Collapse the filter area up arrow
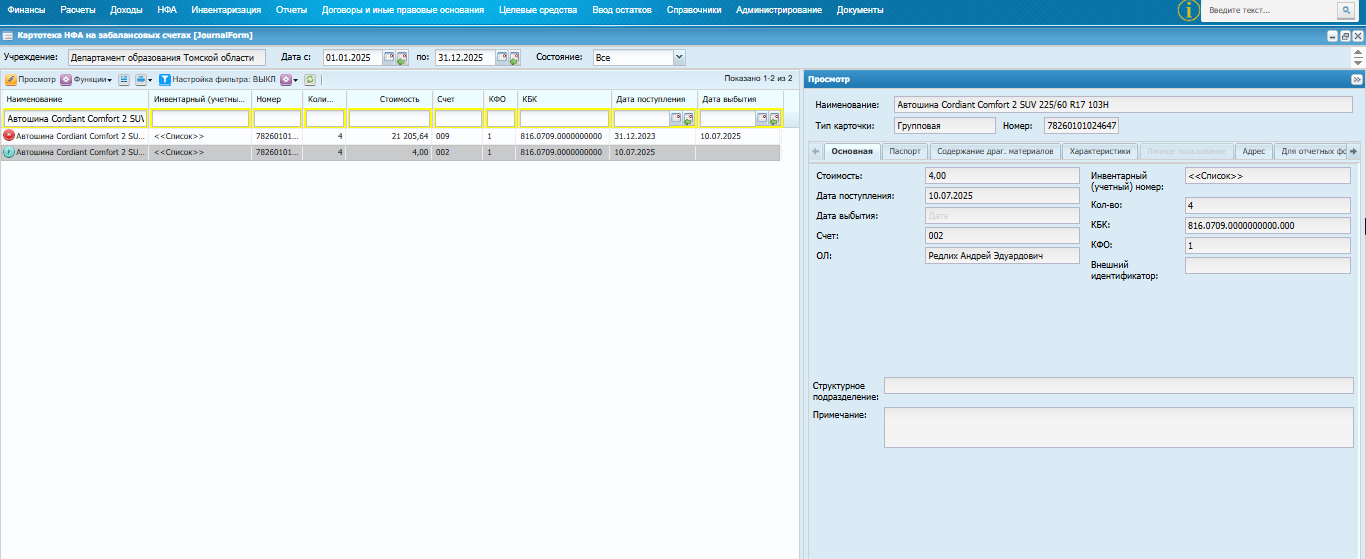 (1358, 52)
